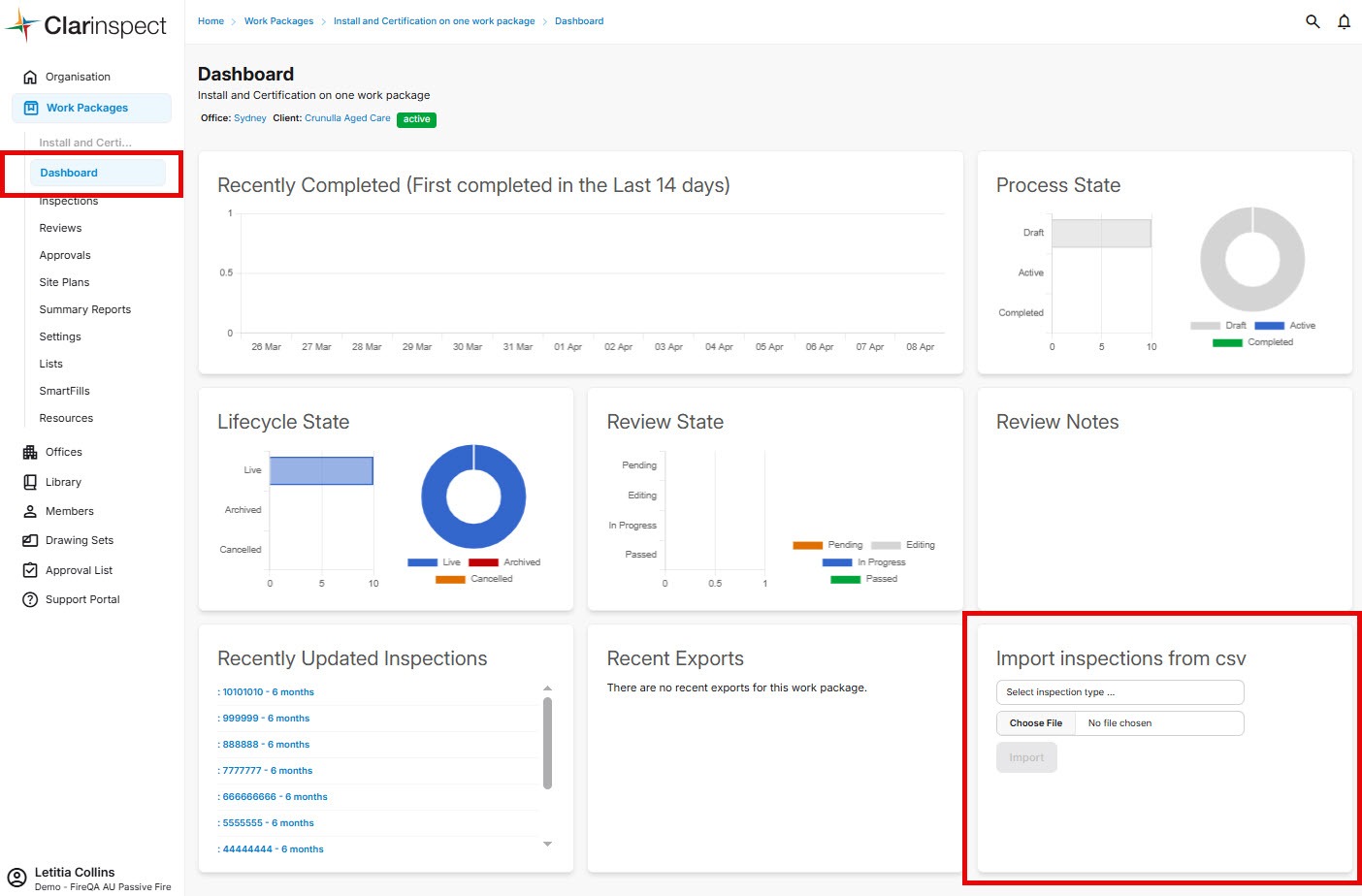Click the Work Packages breadcrumb link
The height and width of the screenshot is (896, 1362).
pos(278,21)
